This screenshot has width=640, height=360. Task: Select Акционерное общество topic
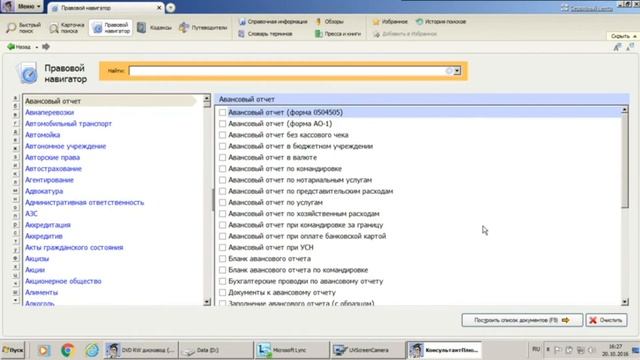click(x=63, y=281)
